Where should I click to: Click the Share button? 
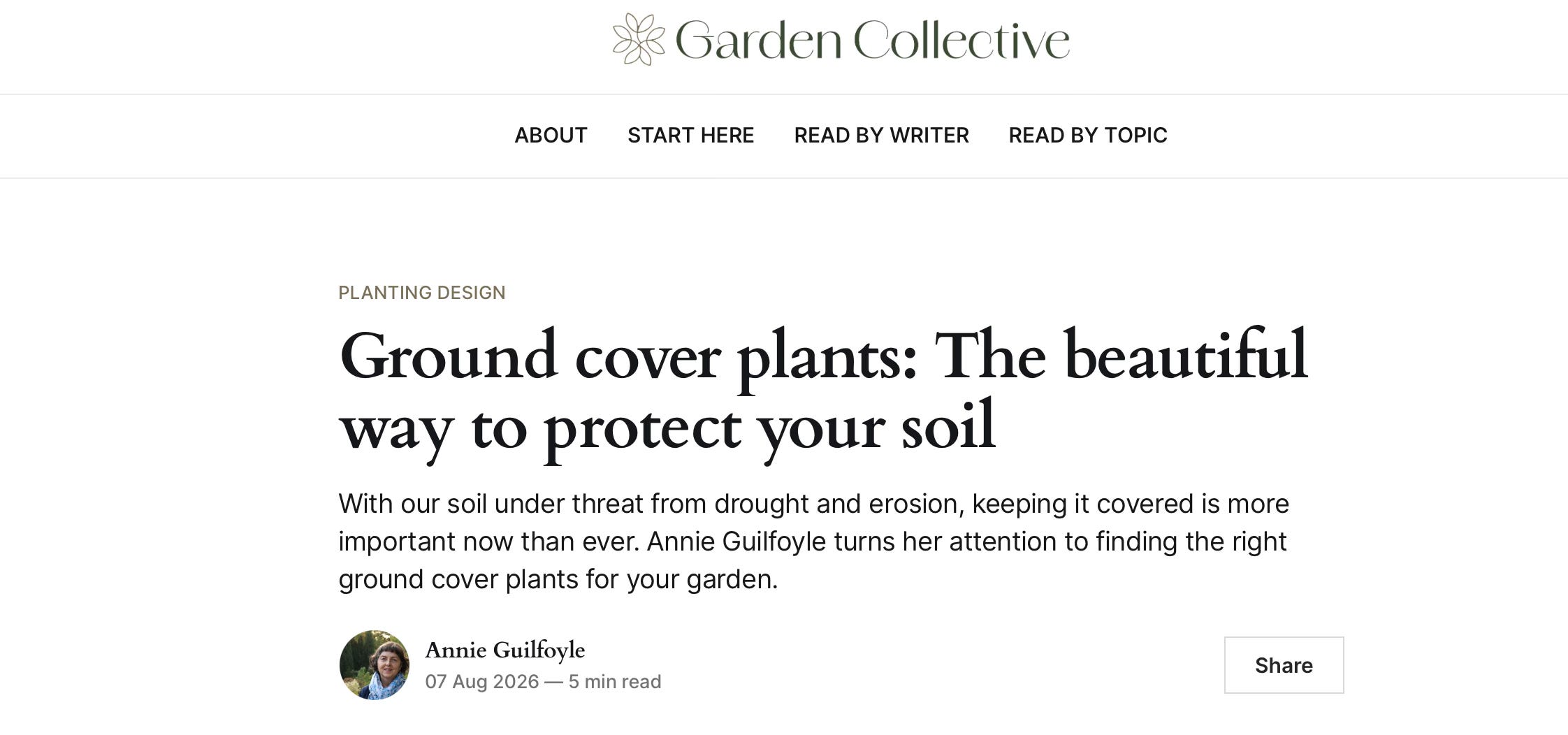tap(1284, 665)
